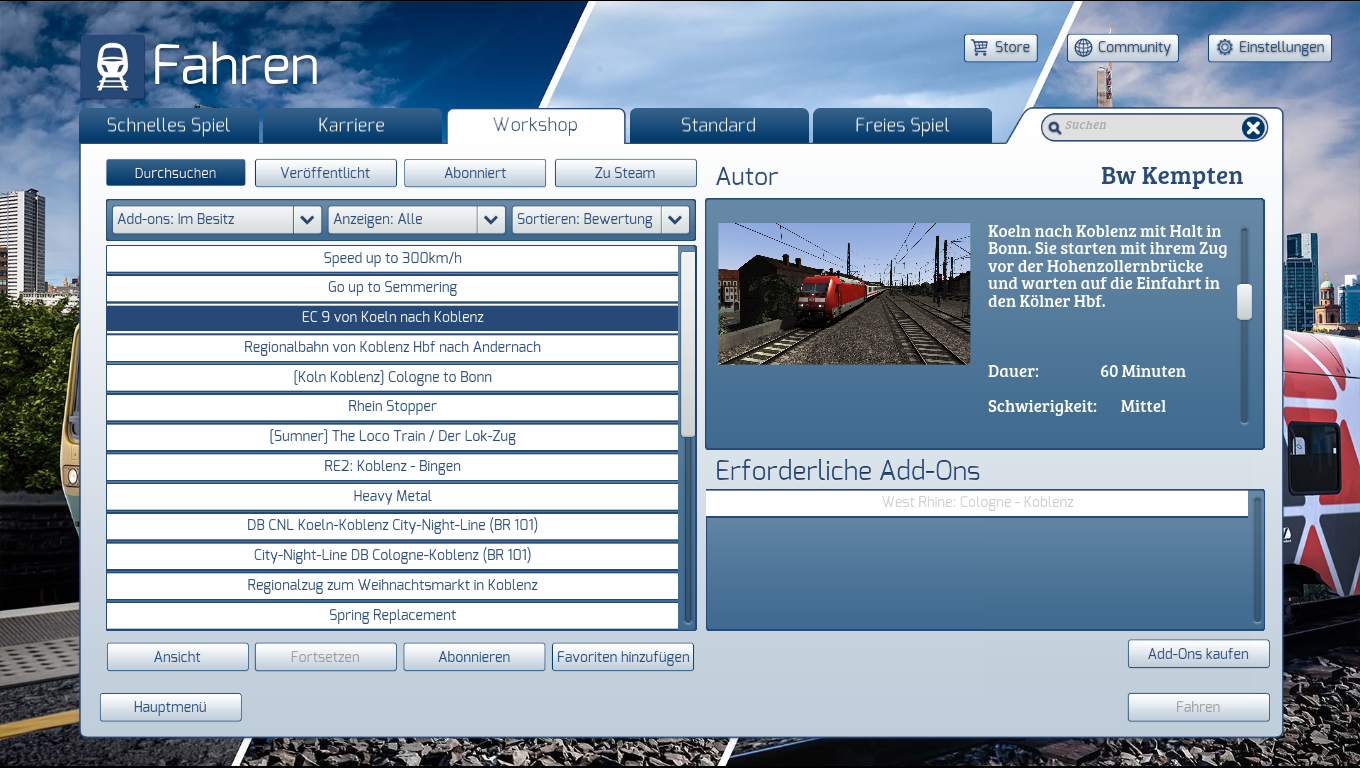Select 'City-Night-Line DB Cologne-Koblenz (BR 101)'
The width and height of the screenshot is (1360, 768).
[392, 556]
